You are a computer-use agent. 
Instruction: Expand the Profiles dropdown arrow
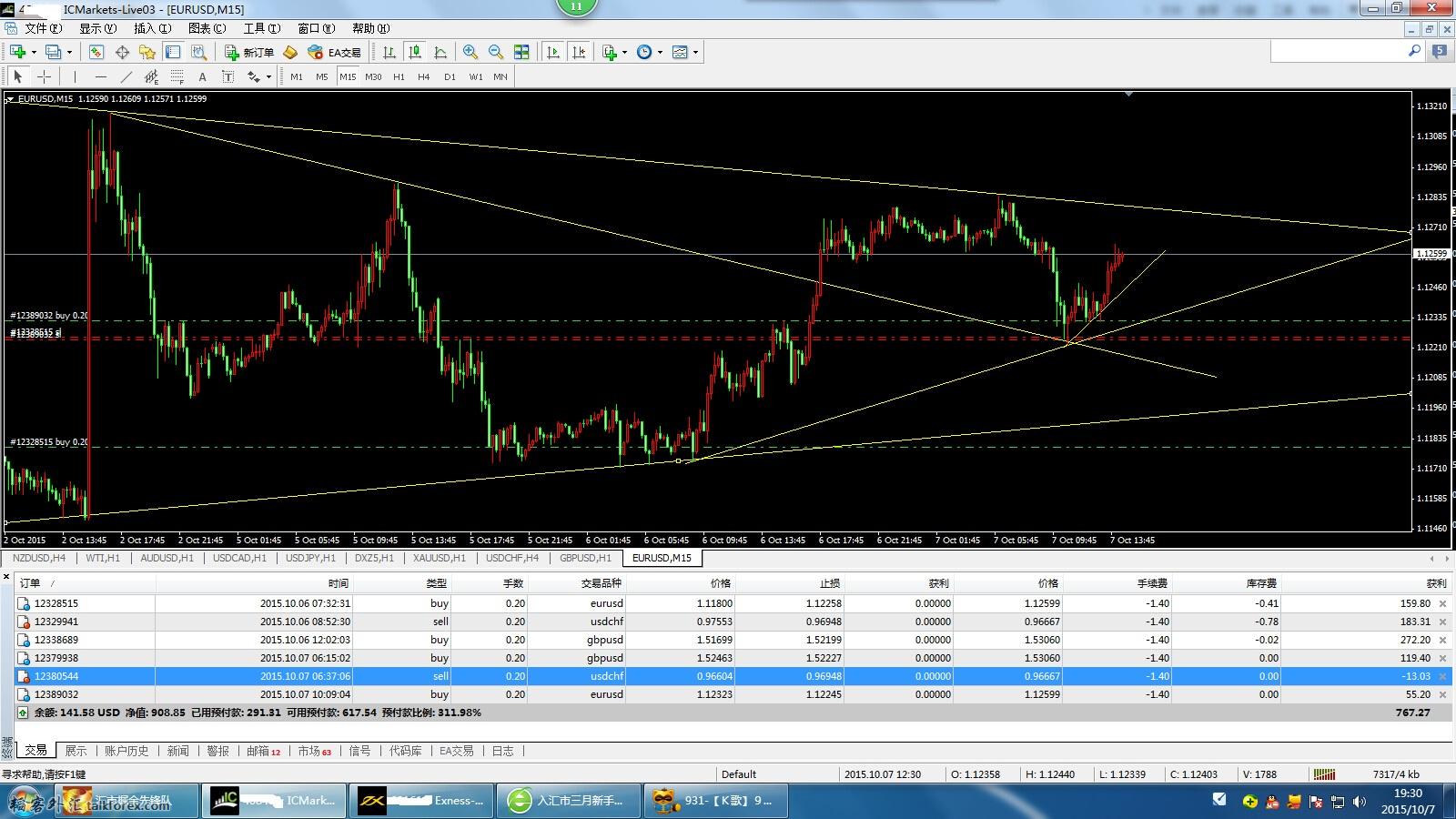pyautogui.click(x=69, y=52)
